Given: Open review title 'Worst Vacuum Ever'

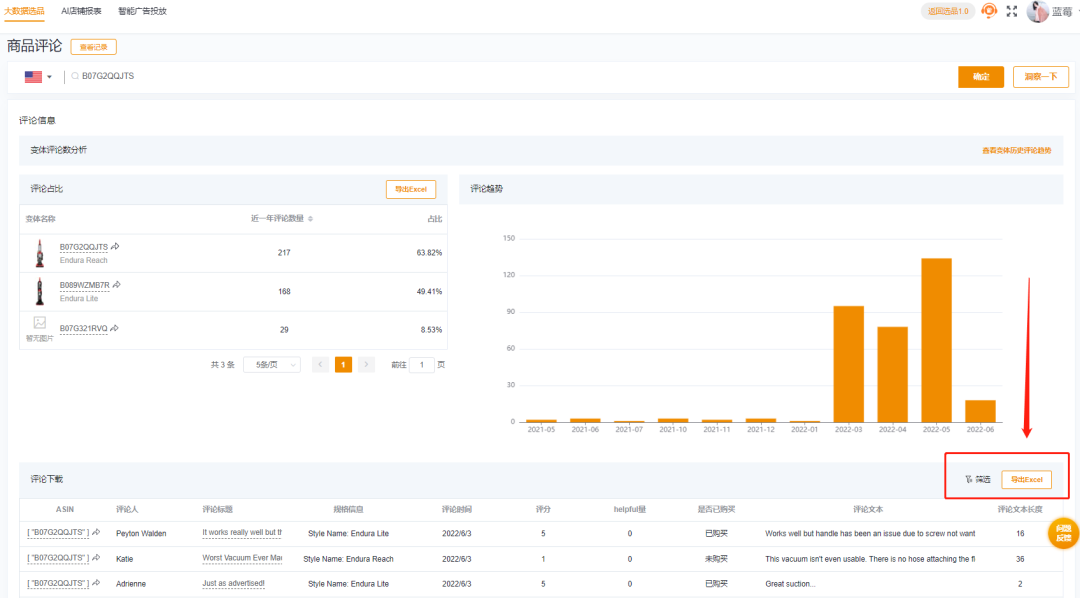Looking at the screenshot, I should coord(242,558).
